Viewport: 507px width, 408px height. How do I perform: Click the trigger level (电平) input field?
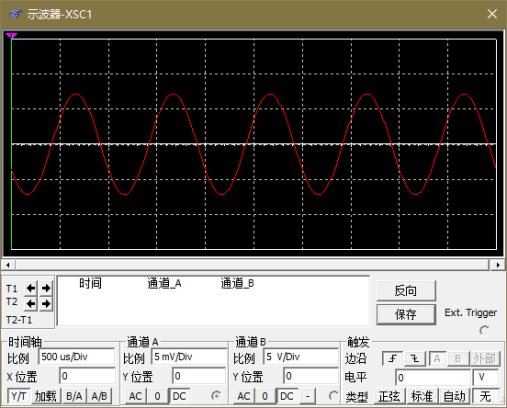click(x=433, y=377)
